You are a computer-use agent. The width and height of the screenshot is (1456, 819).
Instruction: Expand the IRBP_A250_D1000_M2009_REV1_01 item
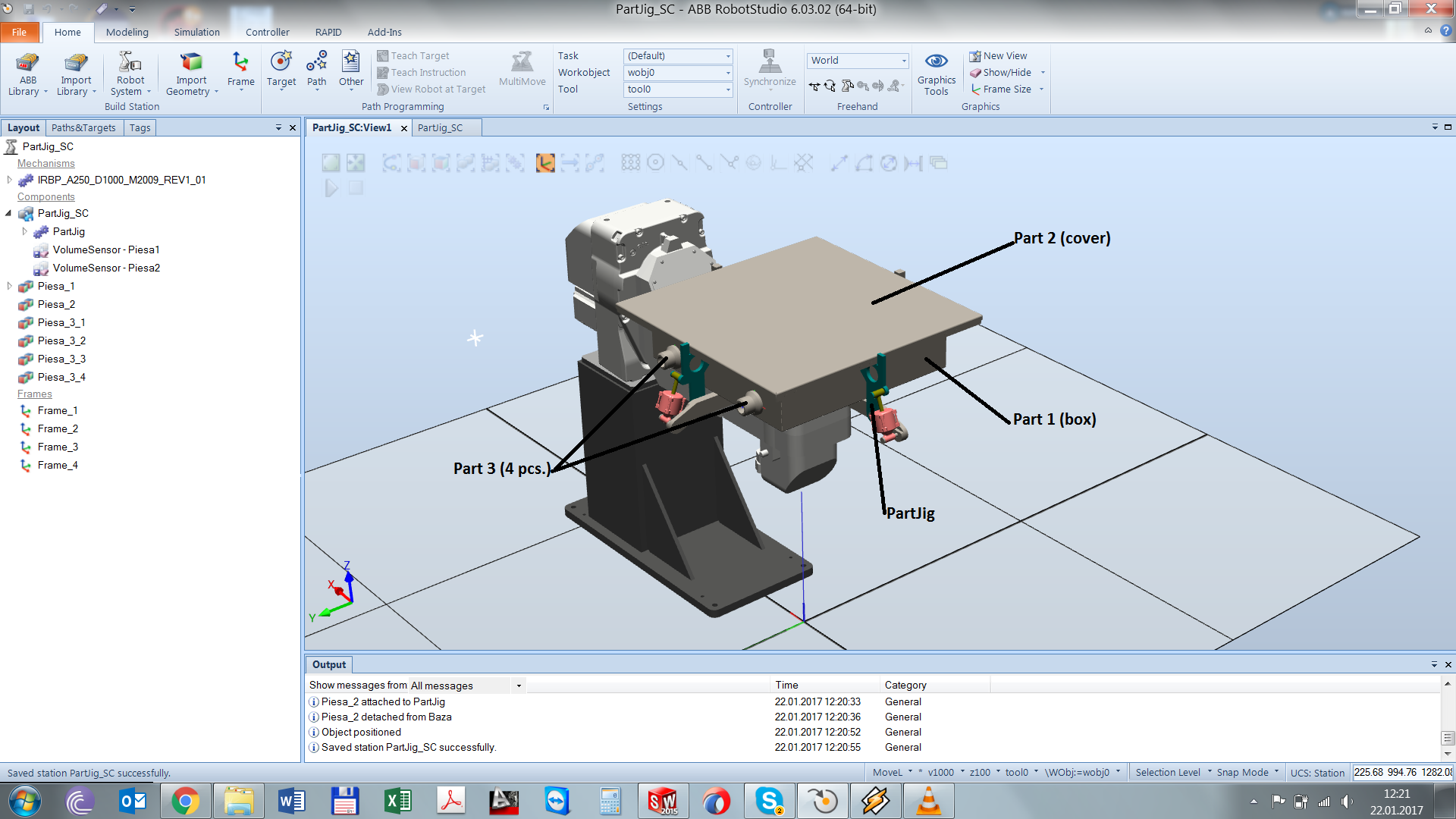[x=8, y=180]
